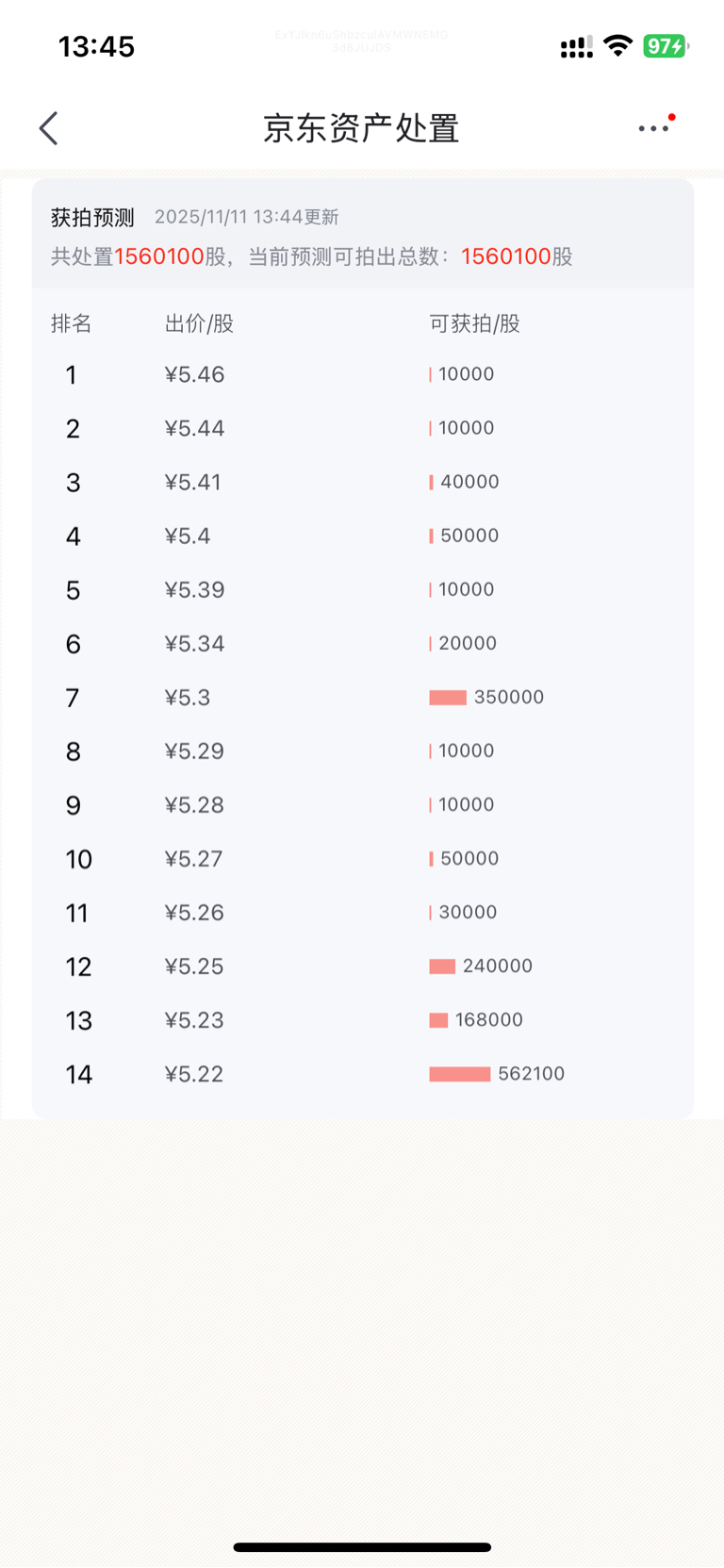Select the ¥5.46 top bid price
The height and width of the screenshot is (1568, 724).
194,375
